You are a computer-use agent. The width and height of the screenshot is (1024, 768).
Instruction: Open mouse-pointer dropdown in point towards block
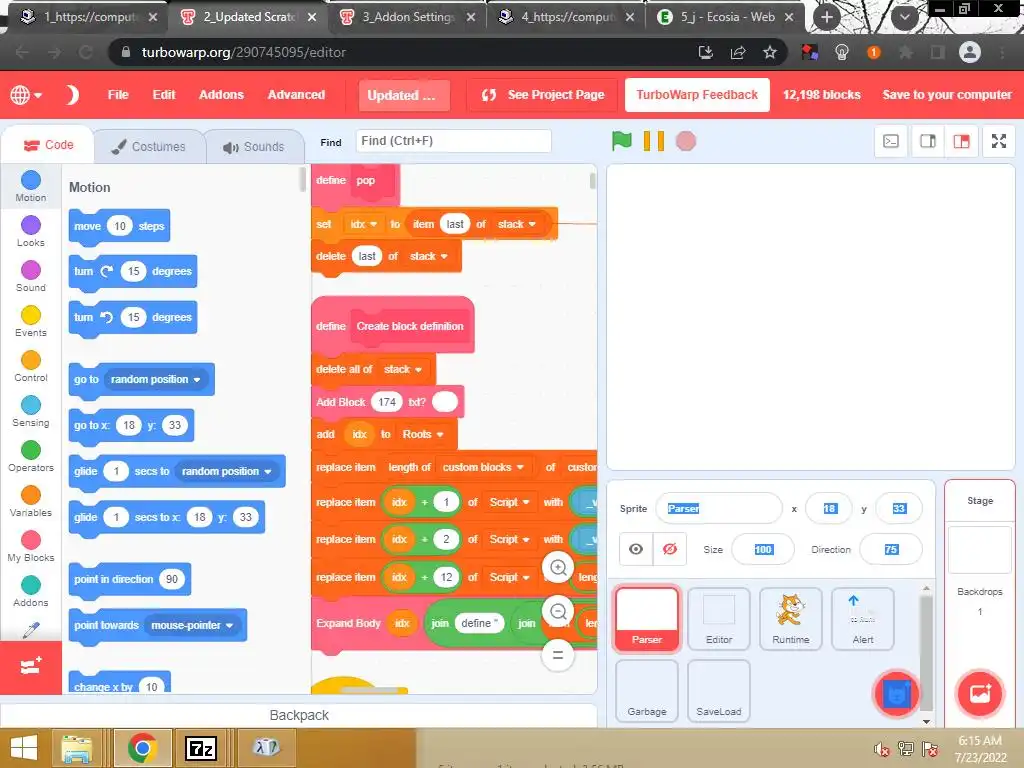(x=192, y=626)
